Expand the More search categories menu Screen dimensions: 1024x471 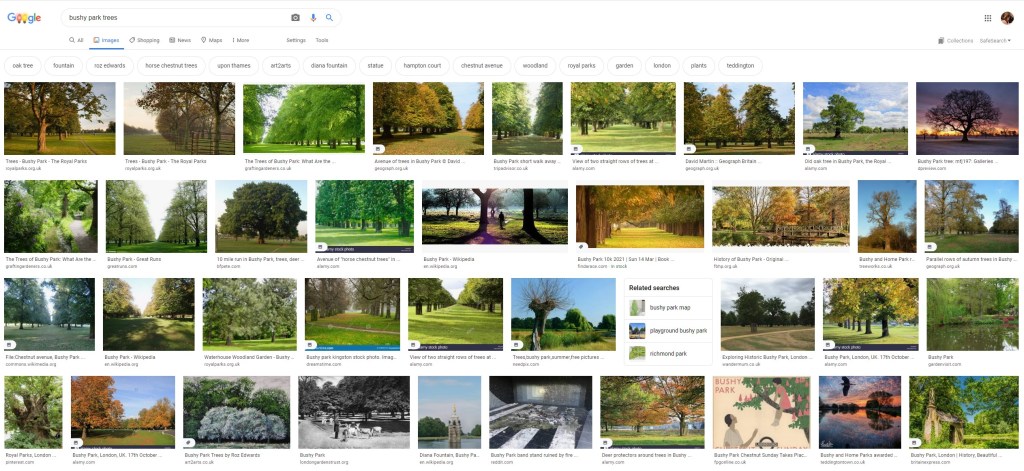pos(239,40)
